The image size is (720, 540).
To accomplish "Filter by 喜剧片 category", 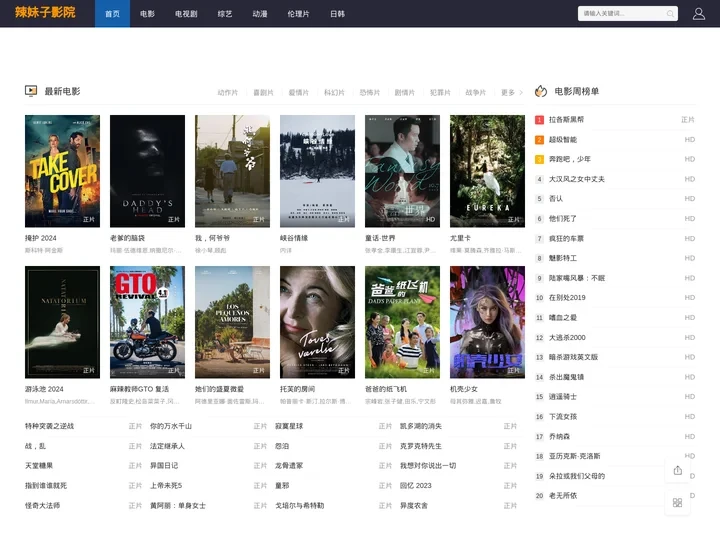I will [x=263, y=92].
